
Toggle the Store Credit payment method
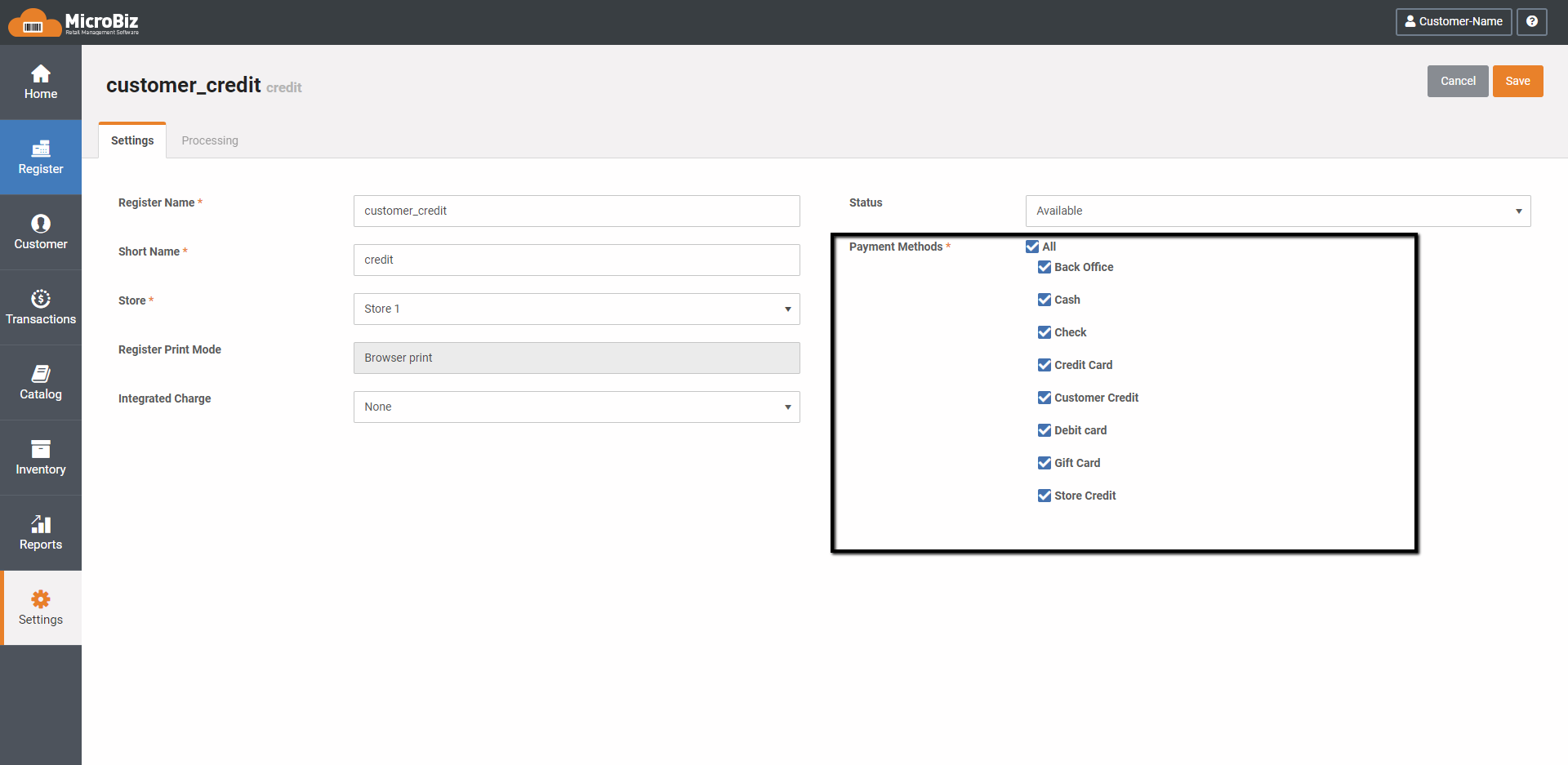click(x=1045, y=496)
